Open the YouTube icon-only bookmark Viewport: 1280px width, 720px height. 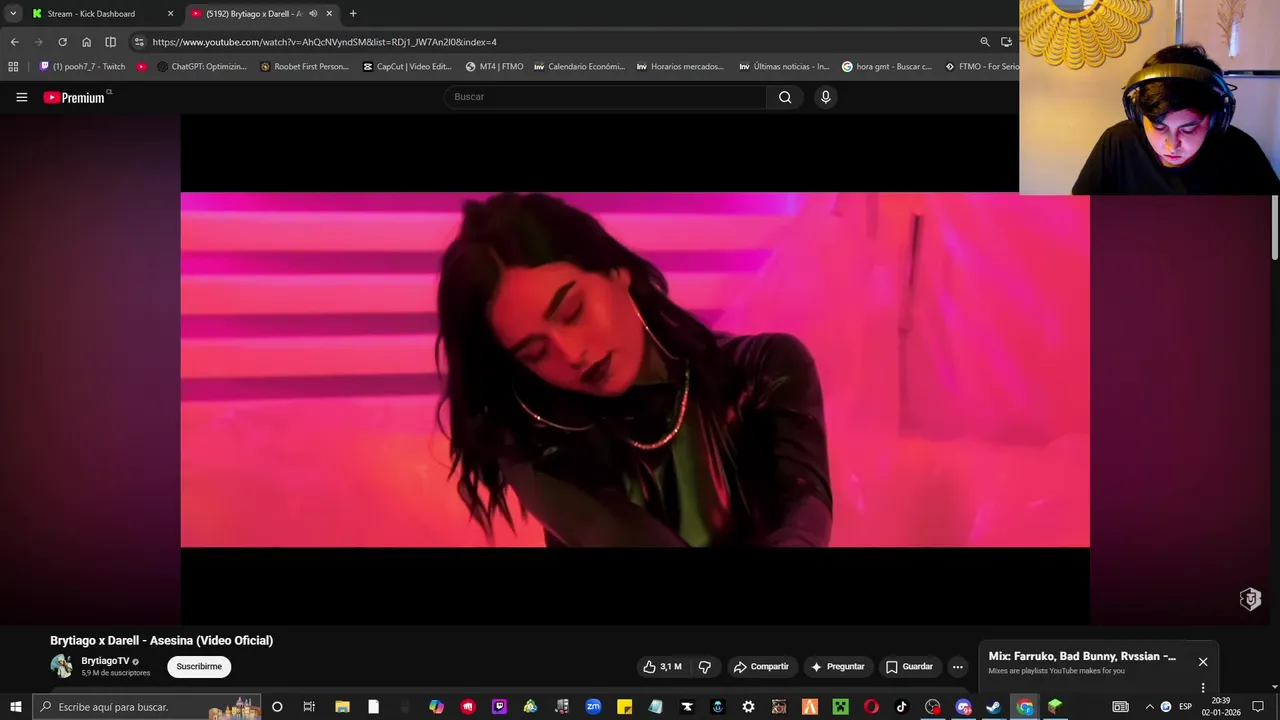[x=142, y=67]
